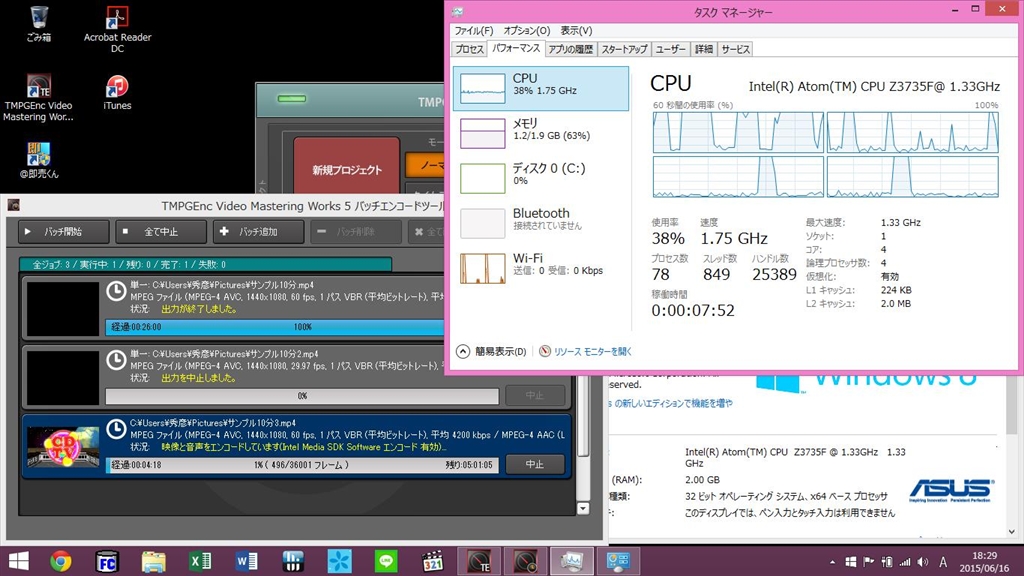Click the job summary bar 全ジョブ: 3
The height and width of the screenshot is (576, 1024).
[205, 264]
